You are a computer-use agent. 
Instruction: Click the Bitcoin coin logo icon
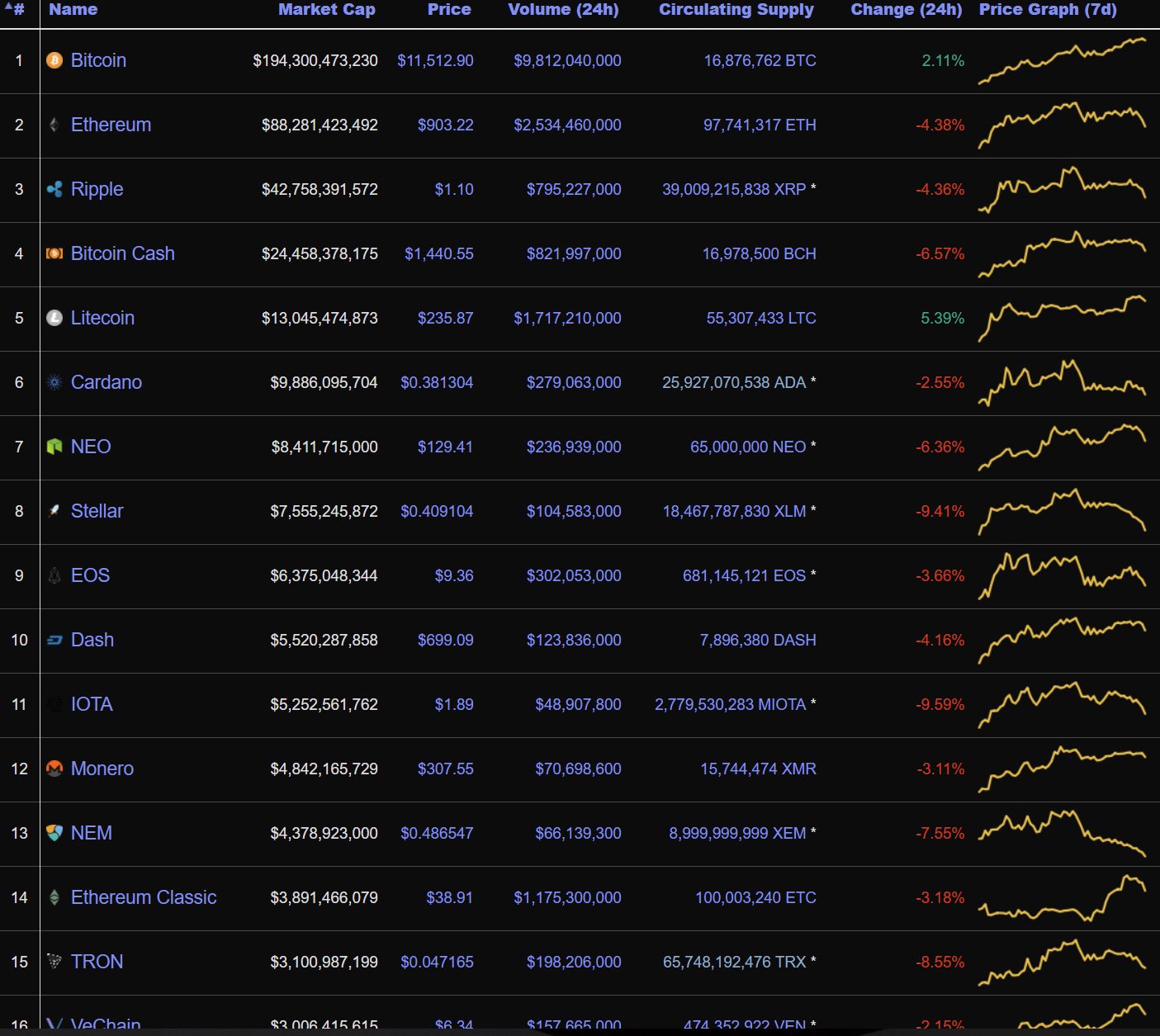[x=54, y=60]
